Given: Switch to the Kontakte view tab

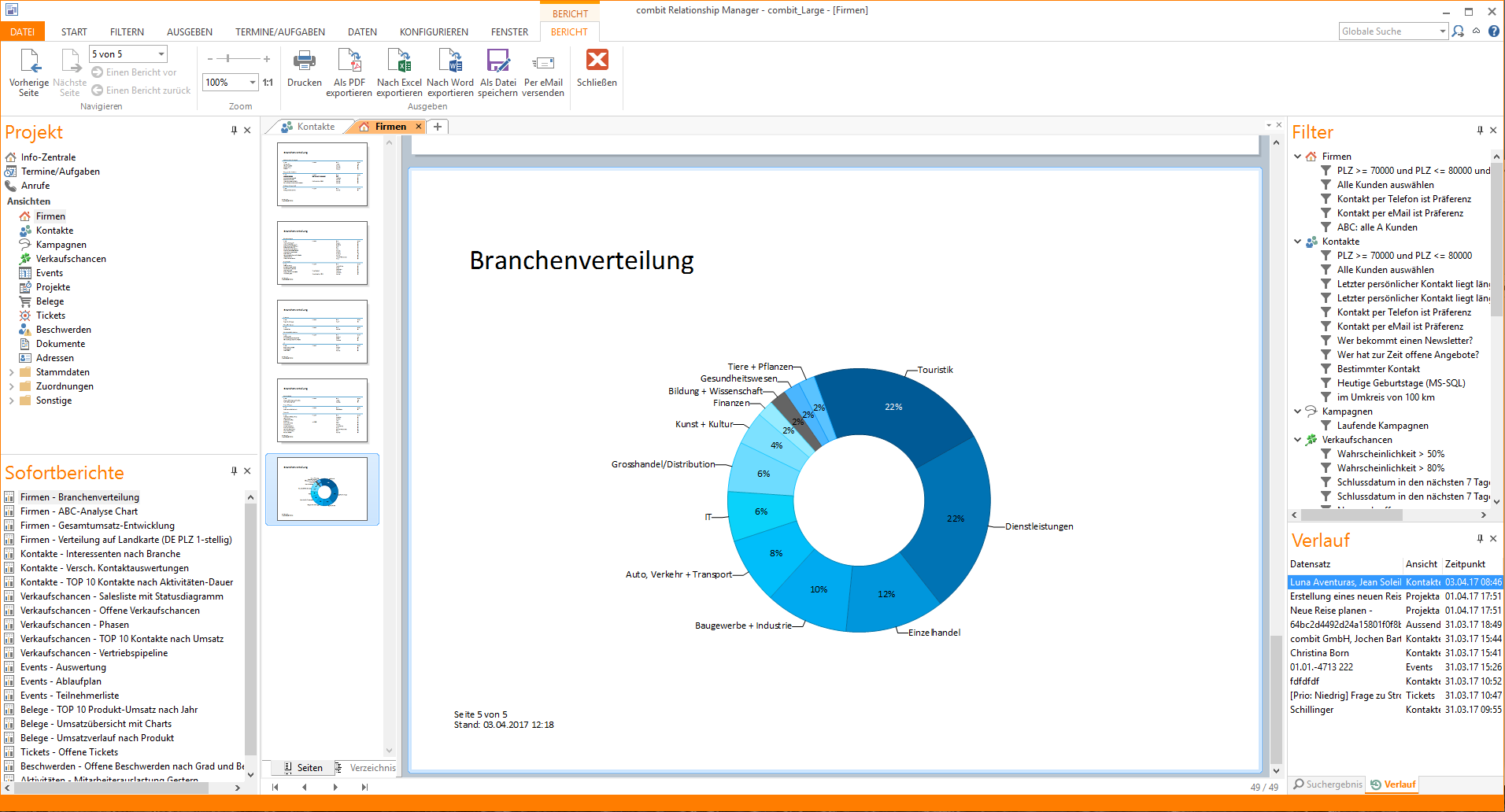Looking at the screenshot, I should pyautogui.click(x=309, y=127).
